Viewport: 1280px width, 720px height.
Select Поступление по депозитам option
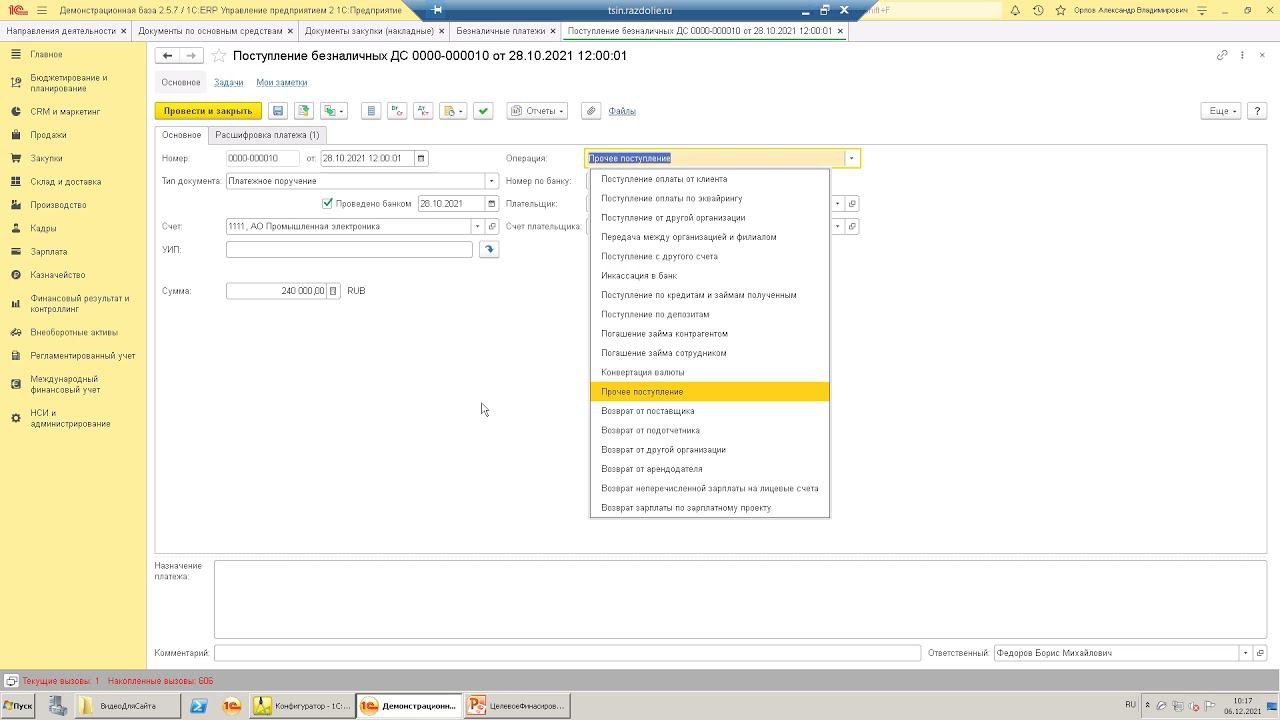click(710, 314)
